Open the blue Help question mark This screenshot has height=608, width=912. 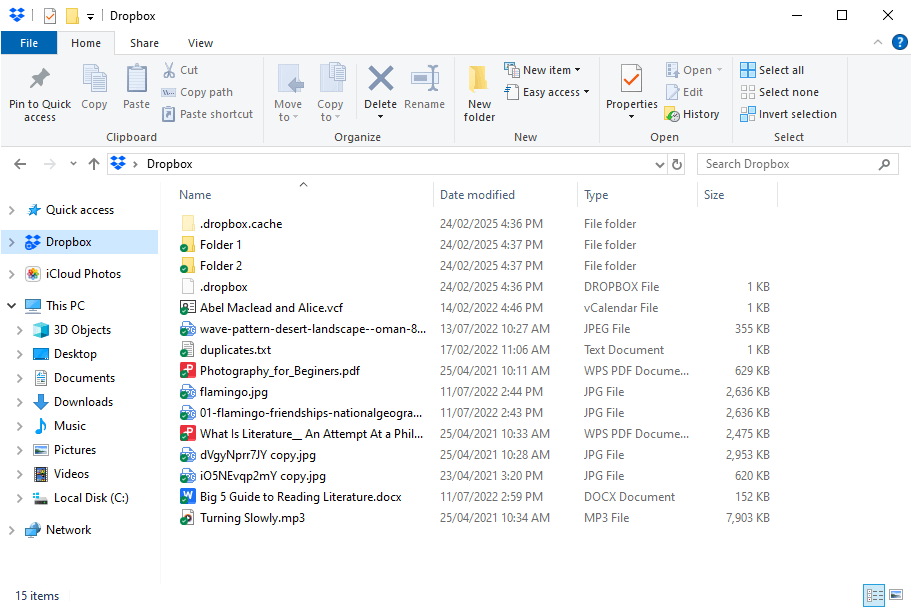click(899, 42)
